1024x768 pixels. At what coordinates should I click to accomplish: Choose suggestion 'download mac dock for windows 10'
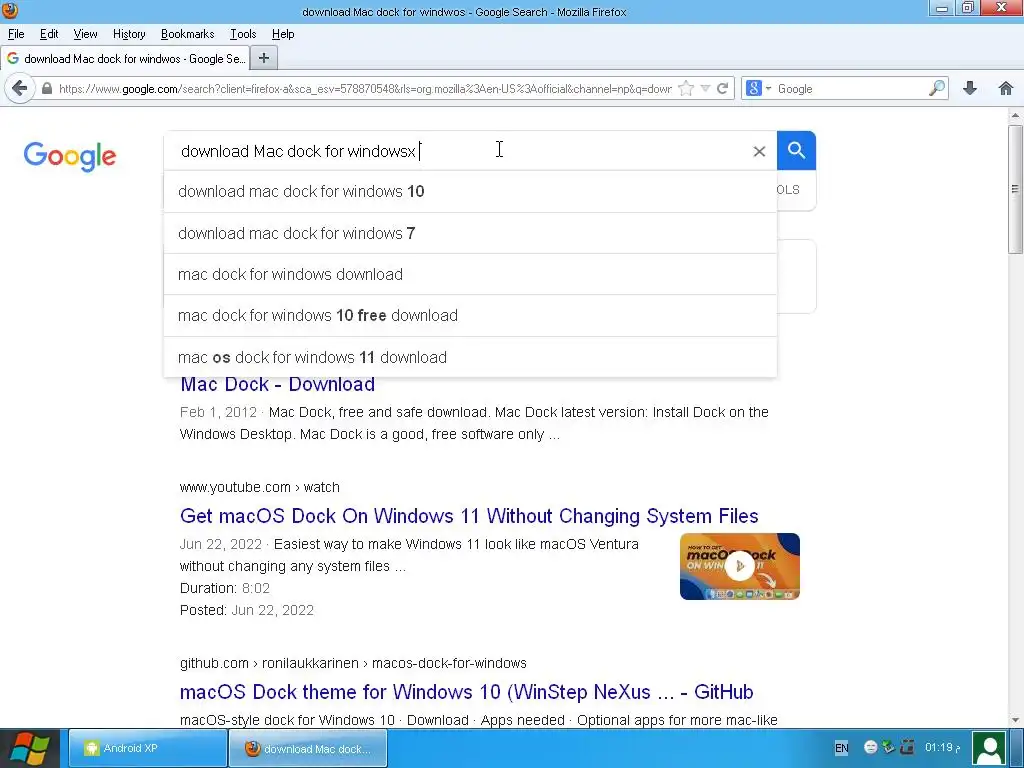[x=470, y=191]
